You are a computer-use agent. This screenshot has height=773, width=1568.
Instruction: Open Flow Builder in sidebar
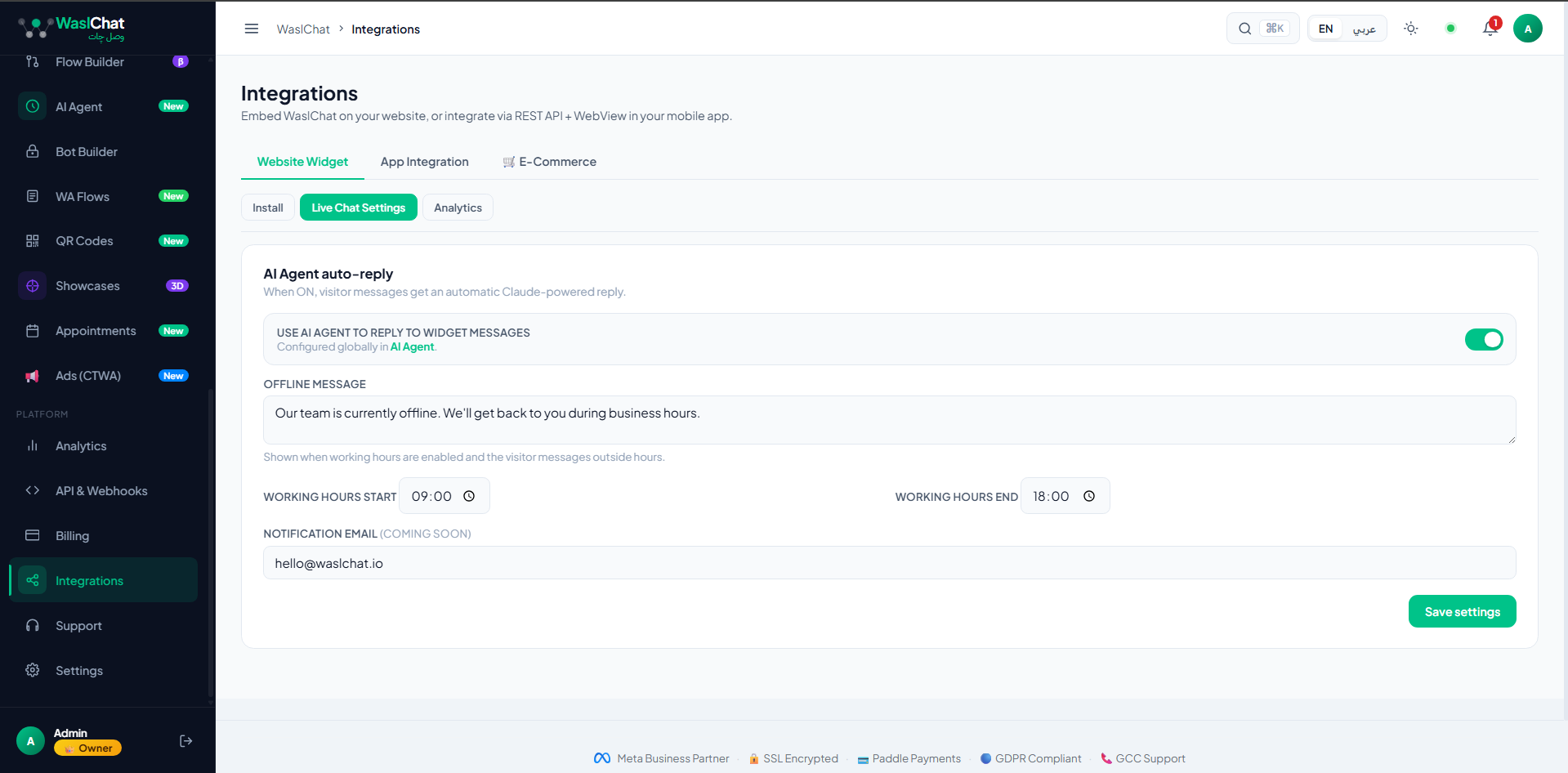[103, 61]
